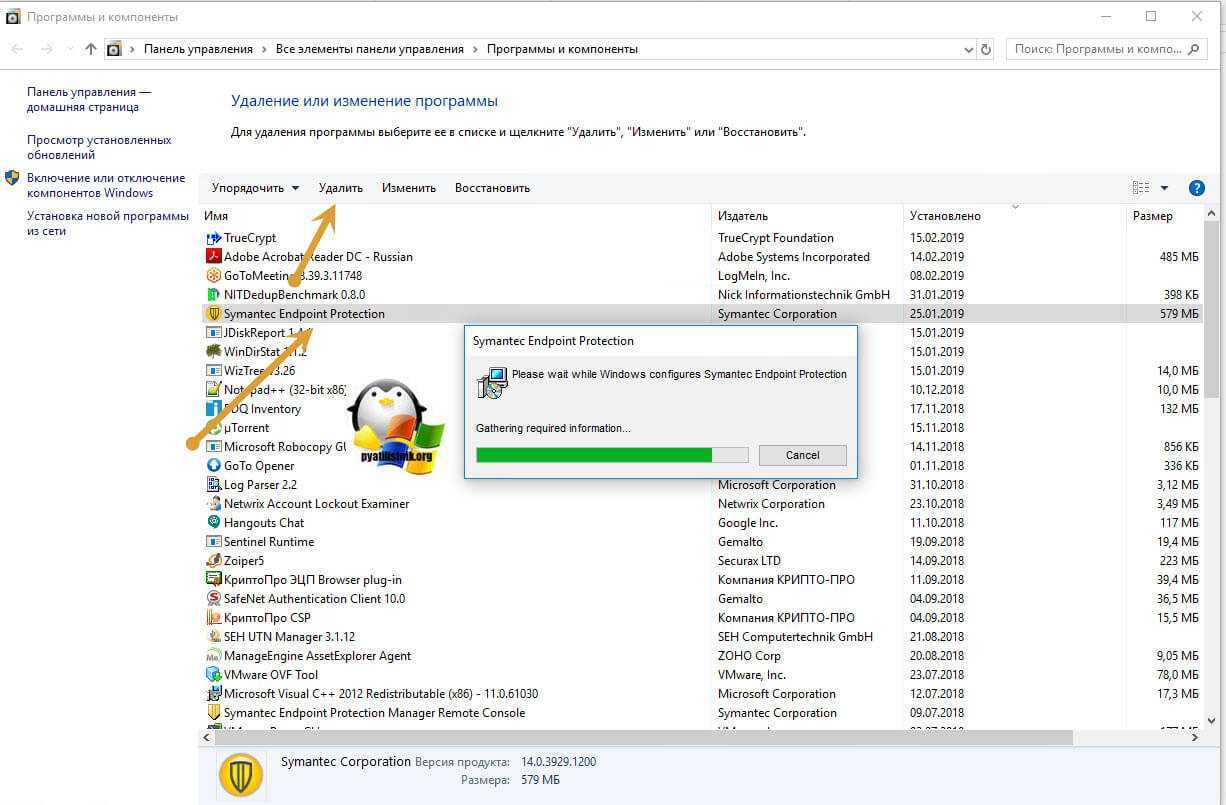Click the refresh button in address bar
The image size is (1226, 805).
tap(986, 49)
